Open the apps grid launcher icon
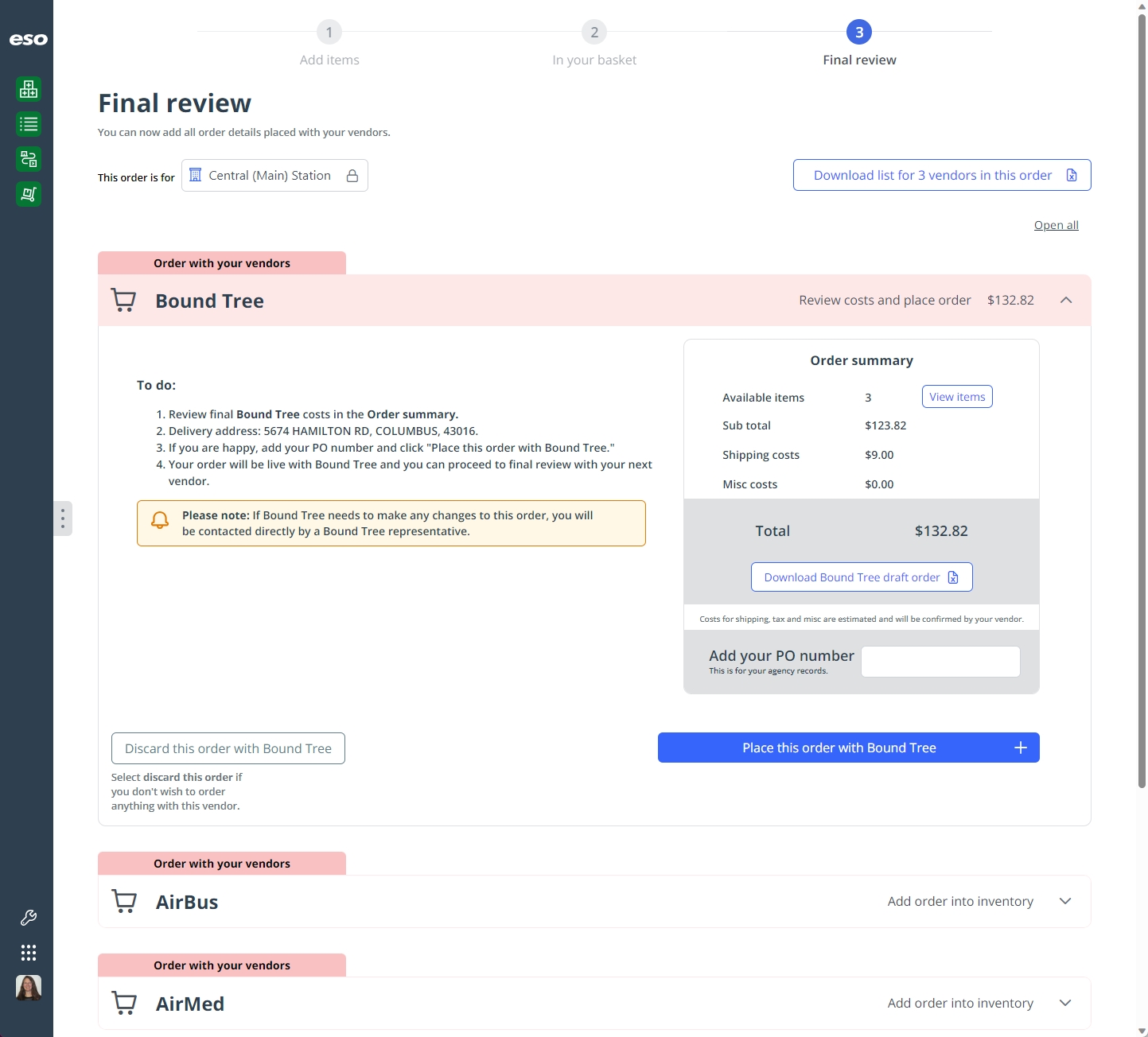The width and height of the screenshot is (1148, 1037). pyautogui.click(x=29, y=953)
